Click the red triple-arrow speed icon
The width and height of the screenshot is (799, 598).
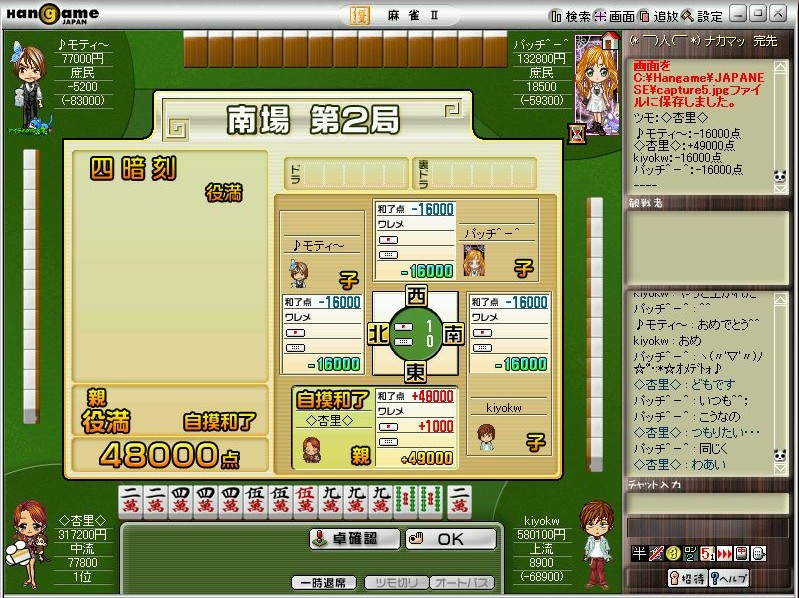tap(724, 553)
